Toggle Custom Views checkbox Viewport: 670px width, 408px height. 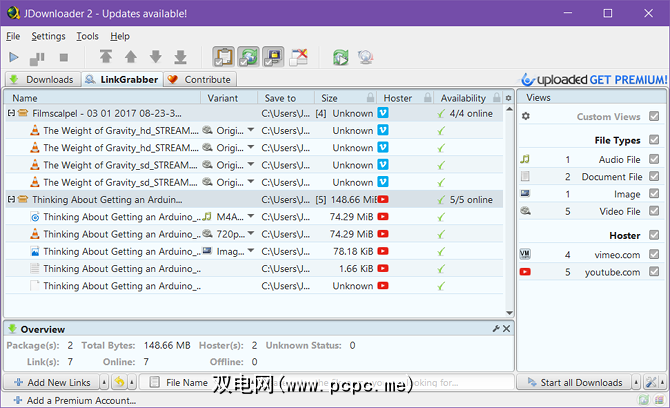pos(654,116)
